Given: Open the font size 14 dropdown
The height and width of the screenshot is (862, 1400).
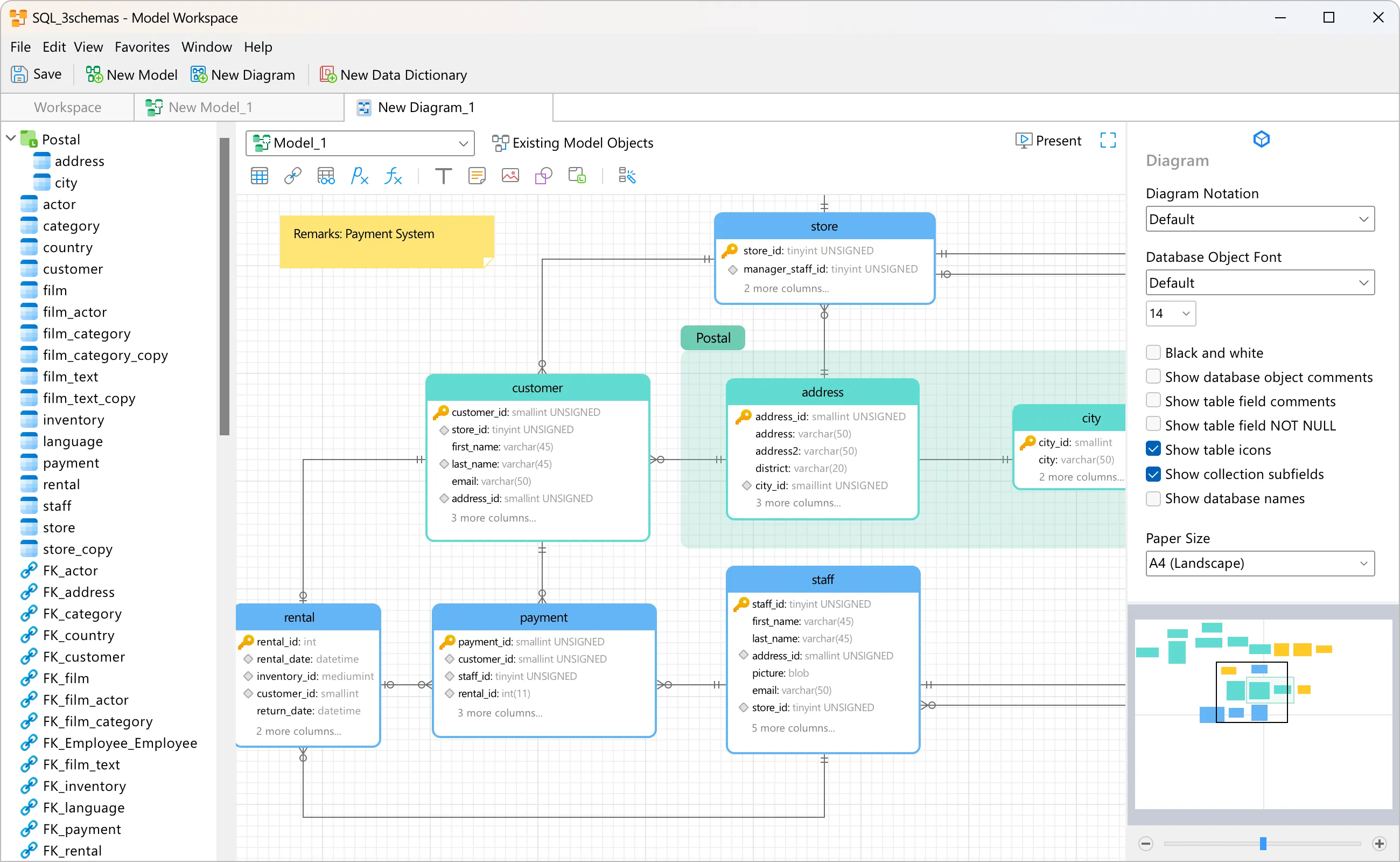Looking at the screenshot, I should pos(1171,313).
